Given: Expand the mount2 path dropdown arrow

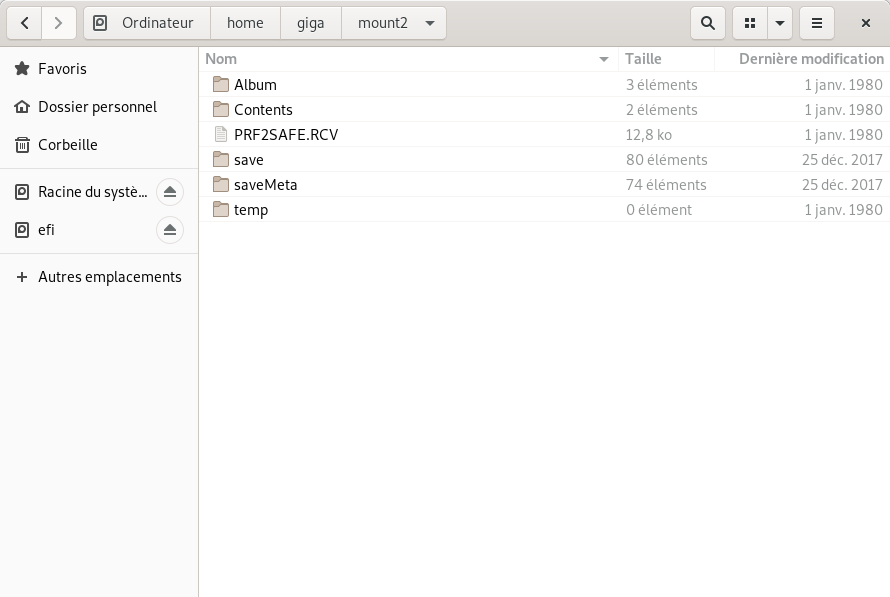Looking at the screenshot, I should (430, 23).
